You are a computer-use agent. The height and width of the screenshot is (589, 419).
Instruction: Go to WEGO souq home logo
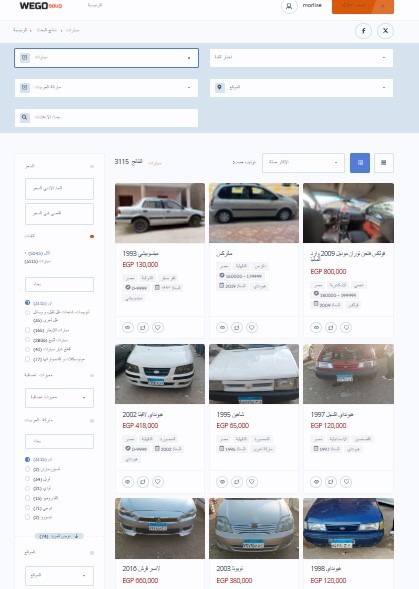tap(41, 6)
